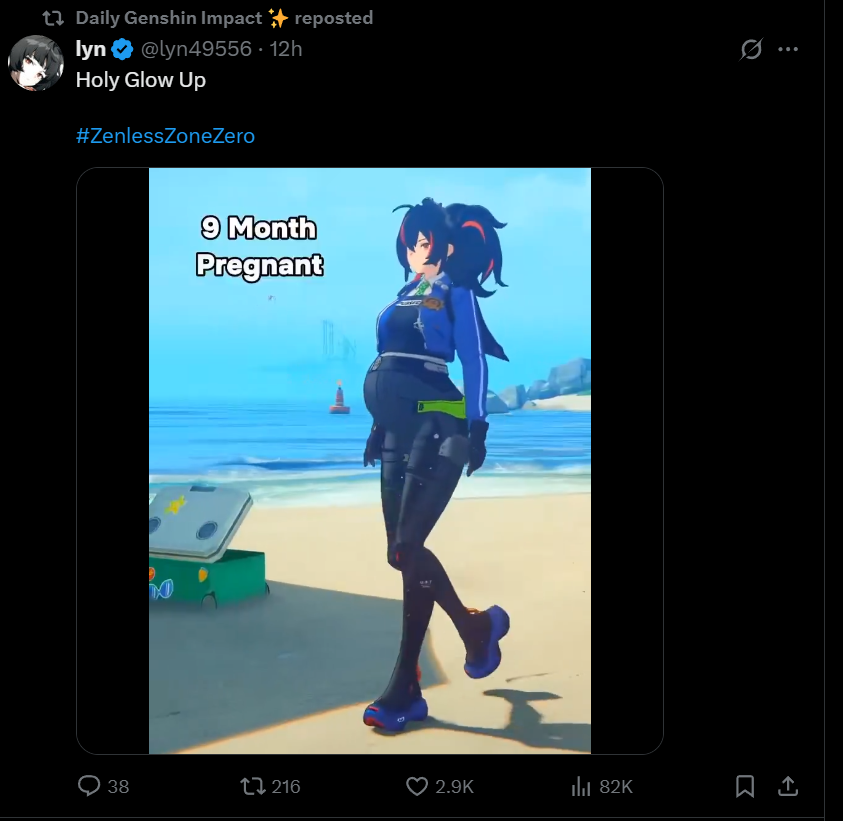Open the 12h timestamp link

285,49
